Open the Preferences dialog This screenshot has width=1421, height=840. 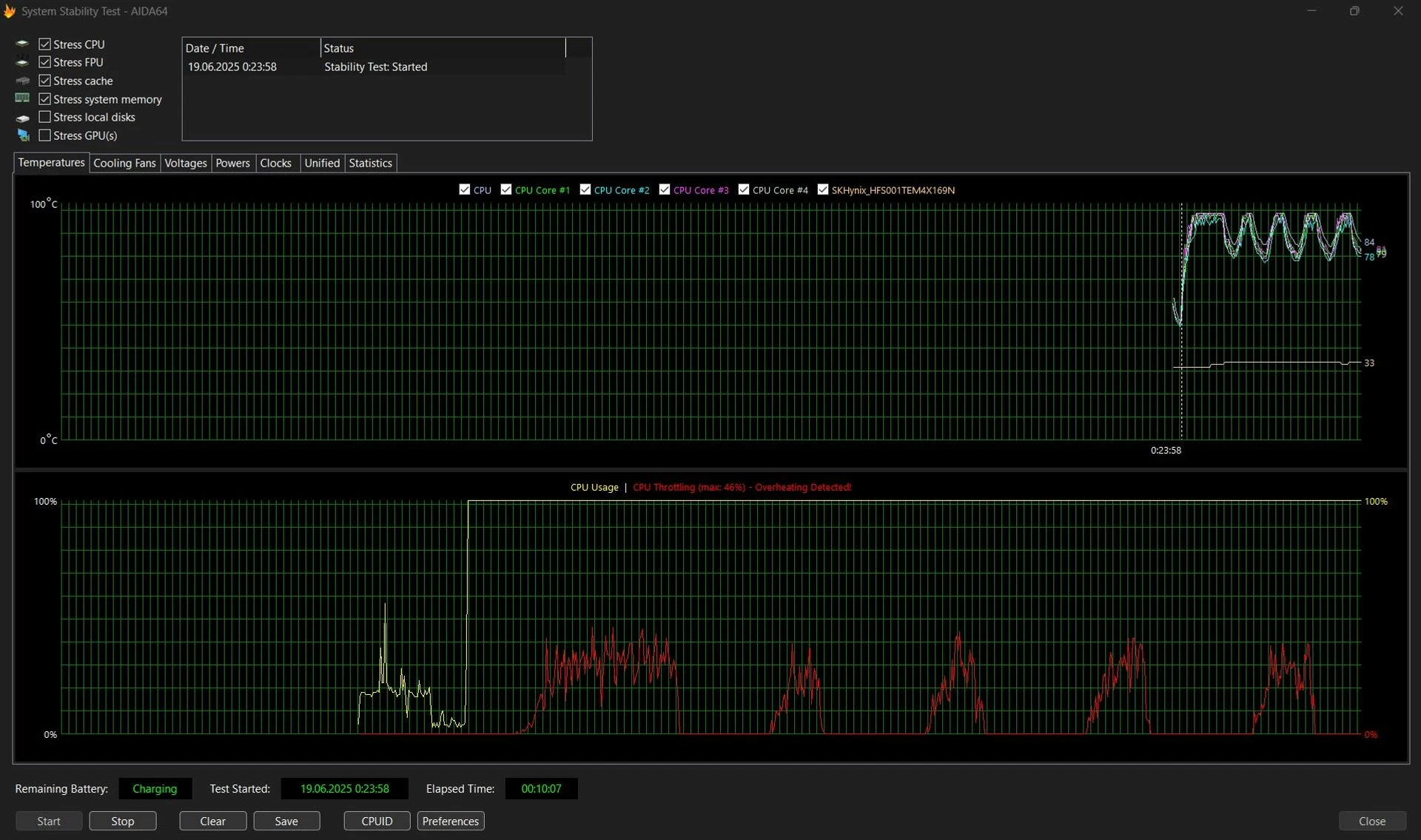(451, 821)
